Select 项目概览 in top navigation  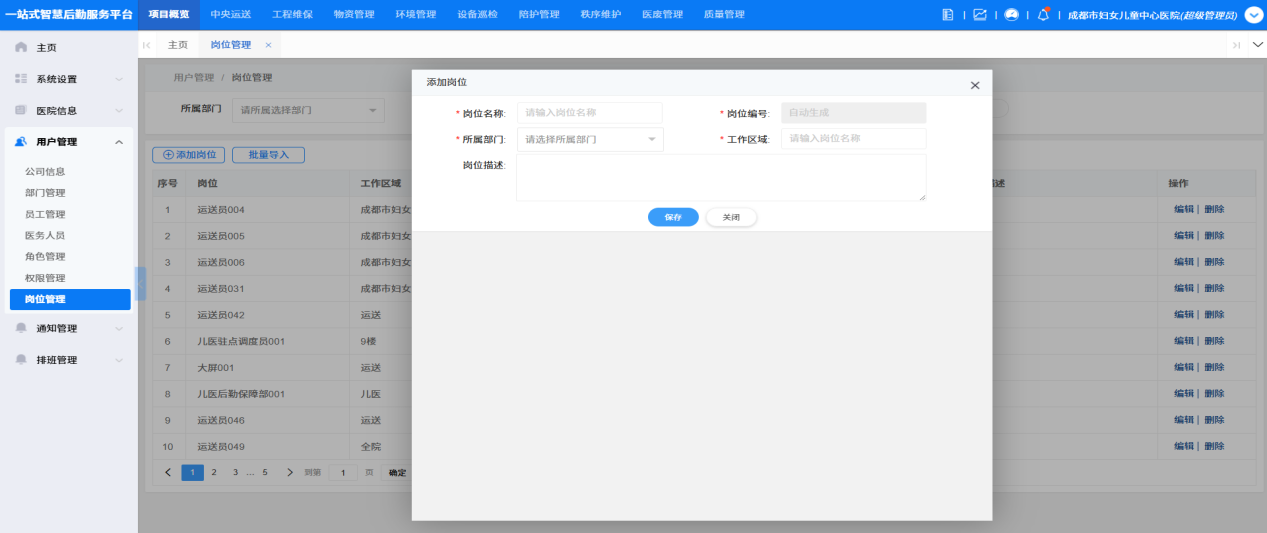tap(169, 15)
